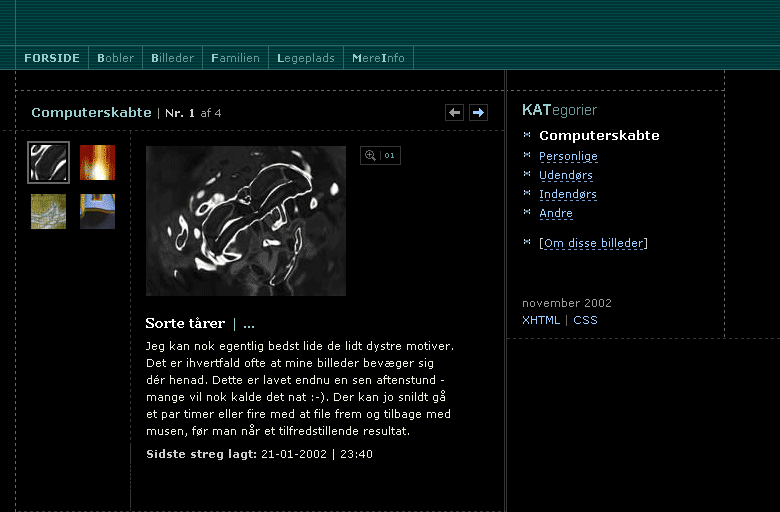Click the Sidste streg lagt date line
The height and width of the screenshot is (512, 780).
pos(259,454)
